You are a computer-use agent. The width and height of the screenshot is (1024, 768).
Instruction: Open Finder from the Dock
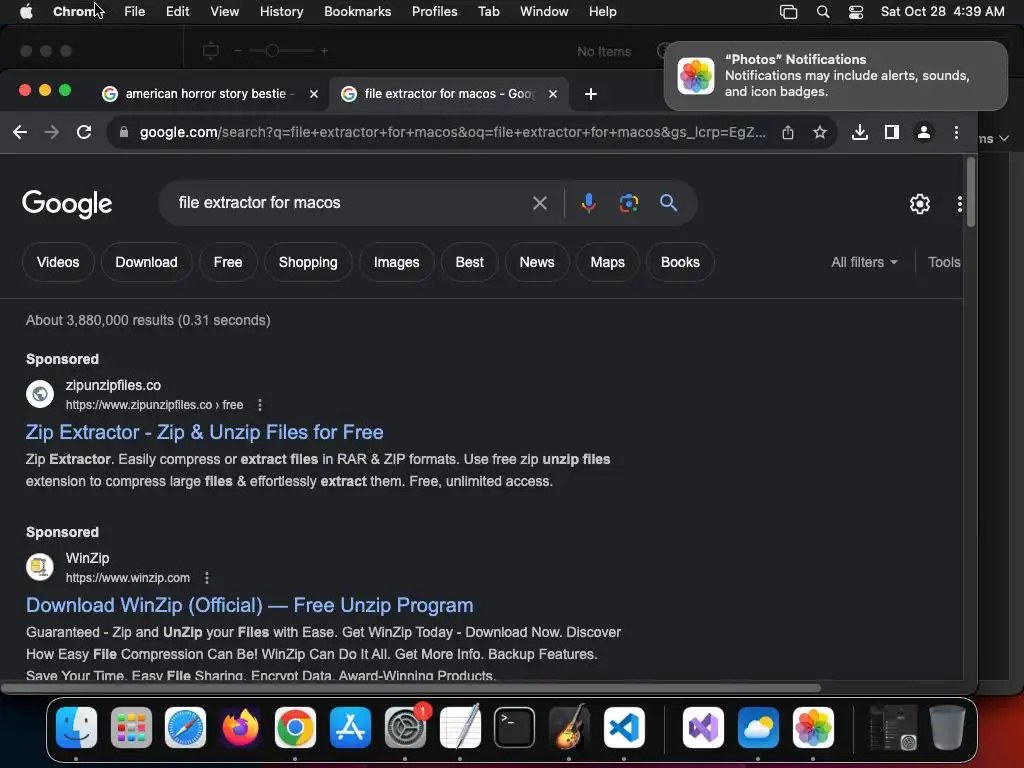click(x=76, y=728)
